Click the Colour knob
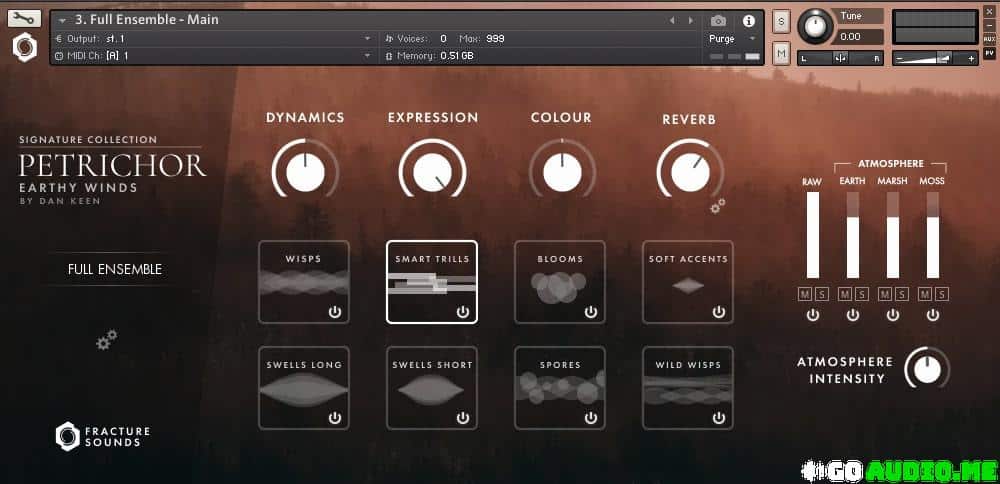This screenshot has height=484, width=1000. point(562,172)
